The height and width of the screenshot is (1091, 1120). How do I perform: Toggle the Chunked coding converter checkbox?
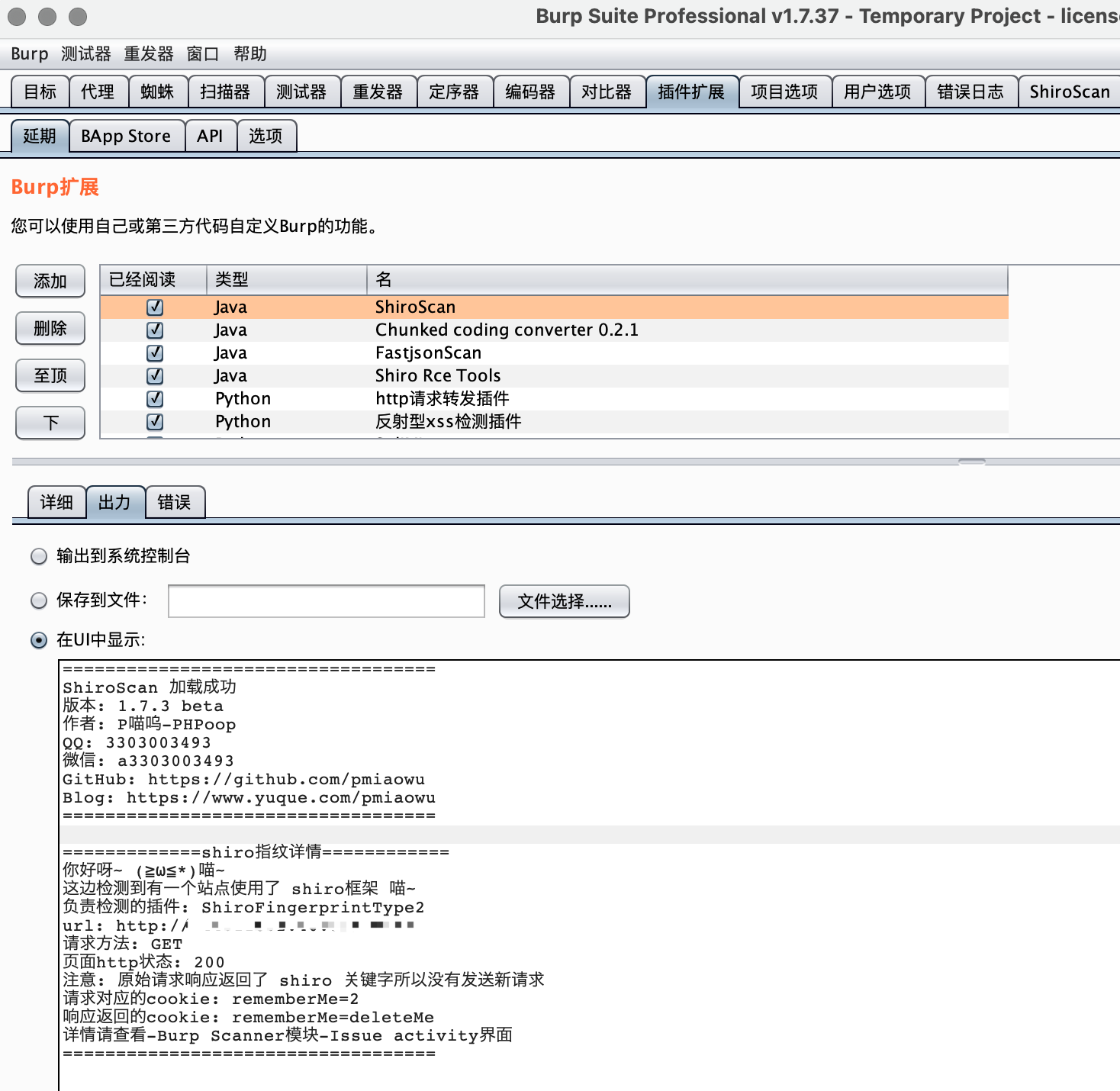[x=155, y=330]
